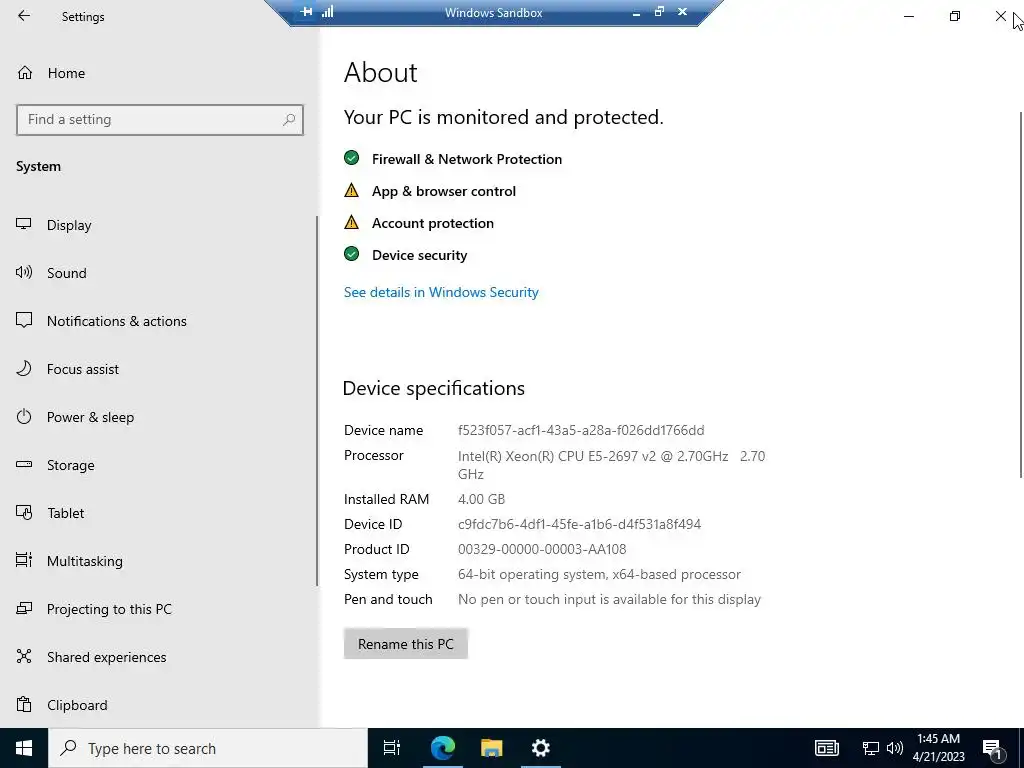Click the Tablet sidebar icon
The width and height of the screenshot is (1024, 768).
(24, 513)
